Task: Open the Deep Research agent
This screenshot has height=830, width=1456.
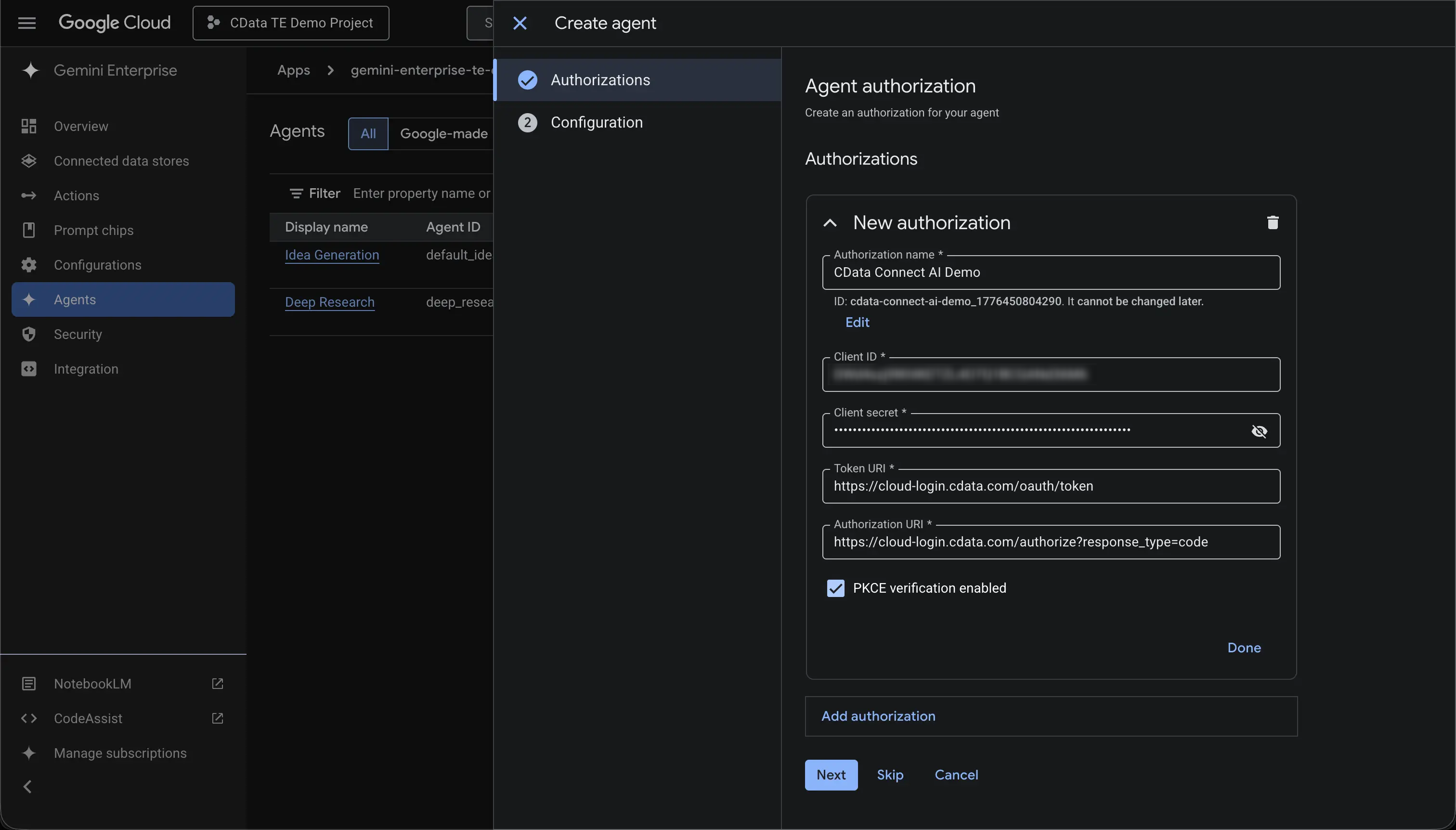Action: (x=329, y=301)
